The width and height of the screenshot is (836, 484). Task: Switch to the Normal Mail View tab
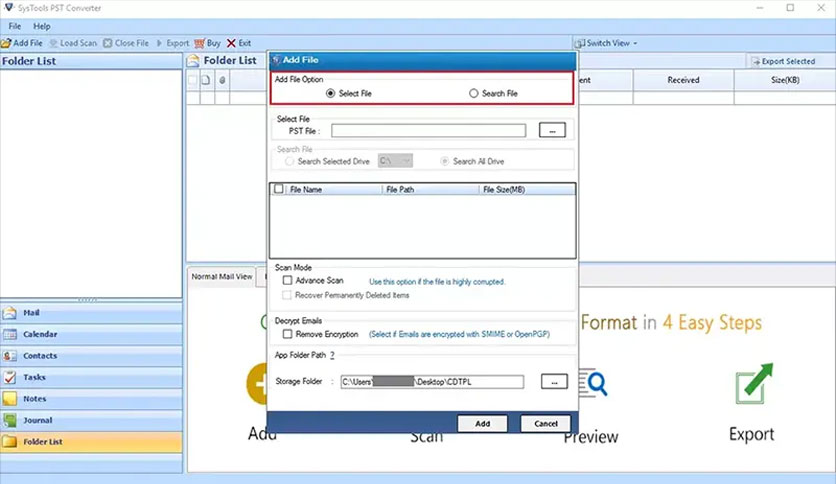[222, 277]
